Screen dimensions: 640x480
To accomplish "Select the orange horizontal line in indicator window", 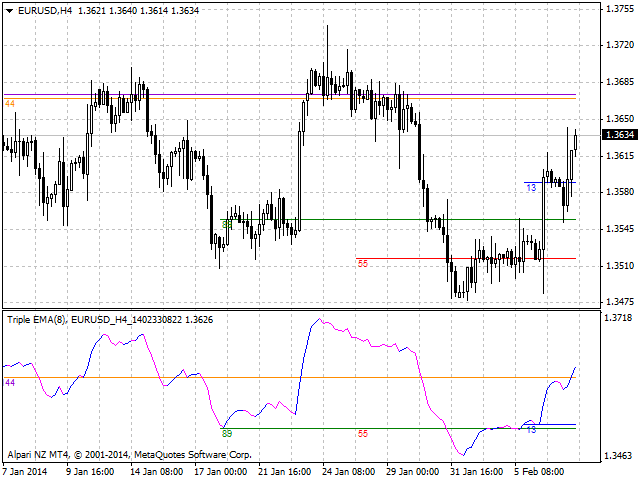I will [x=290, y=378].
